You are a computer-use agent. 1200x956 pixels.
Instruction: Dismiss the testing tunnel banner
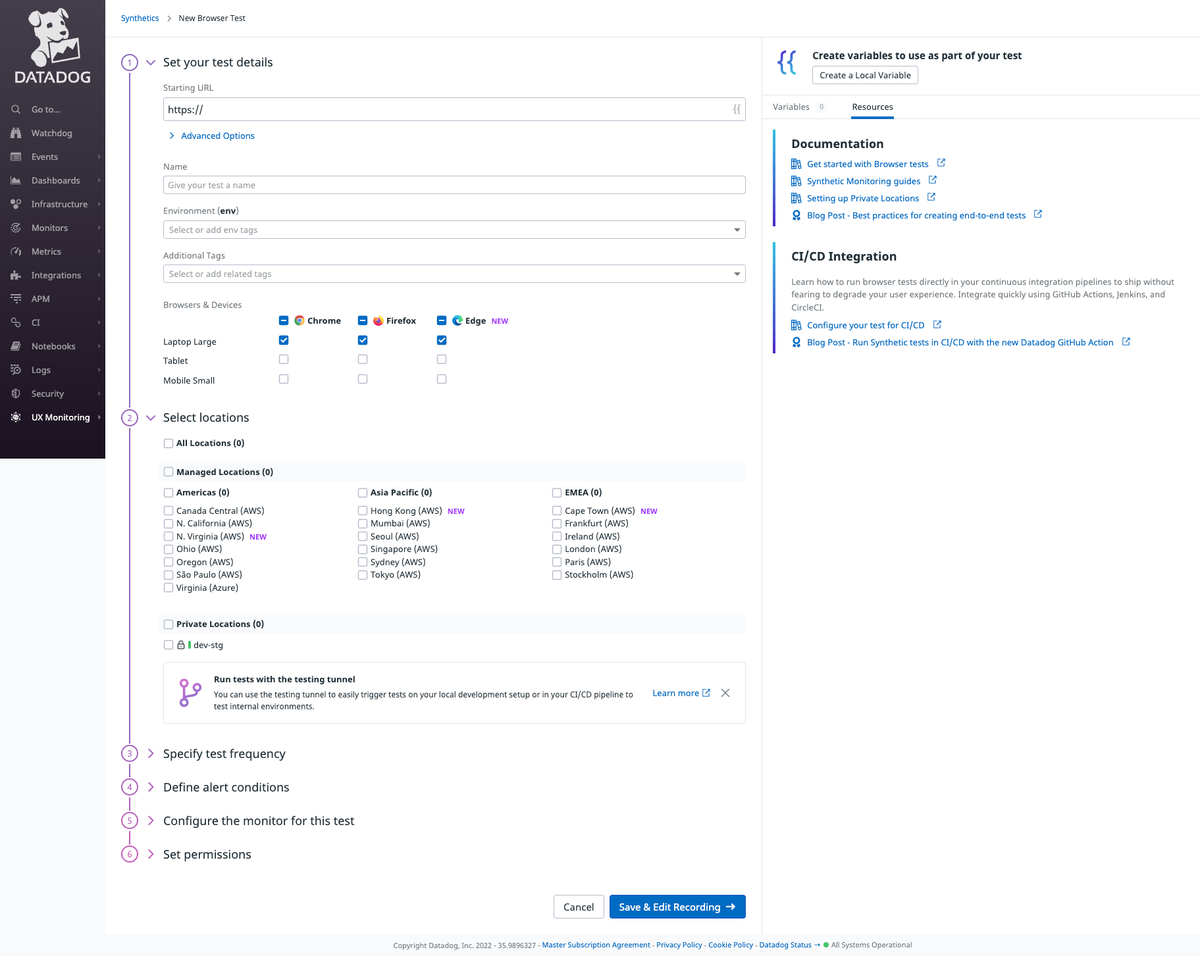725,693
